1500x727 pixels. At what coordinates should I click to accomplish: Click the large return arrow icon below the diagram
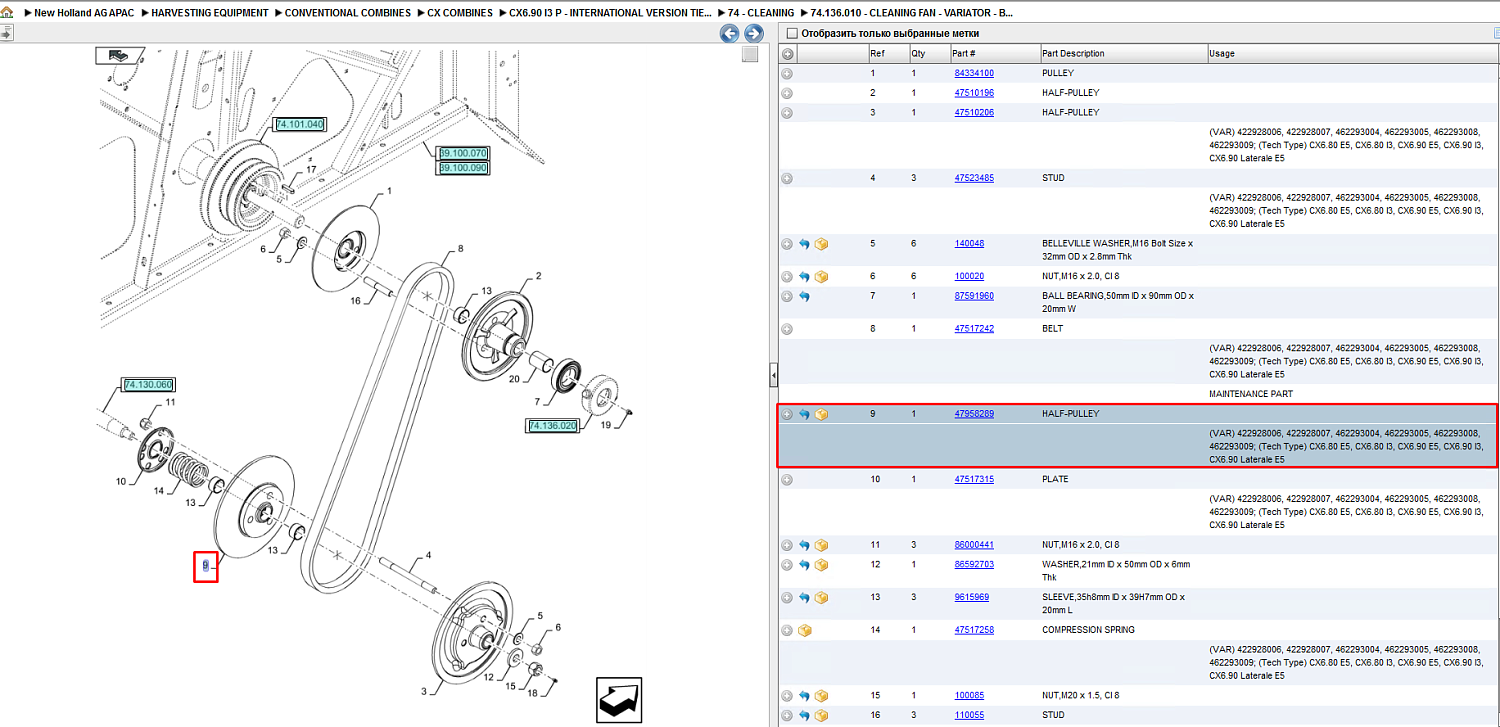coord(619,700)
